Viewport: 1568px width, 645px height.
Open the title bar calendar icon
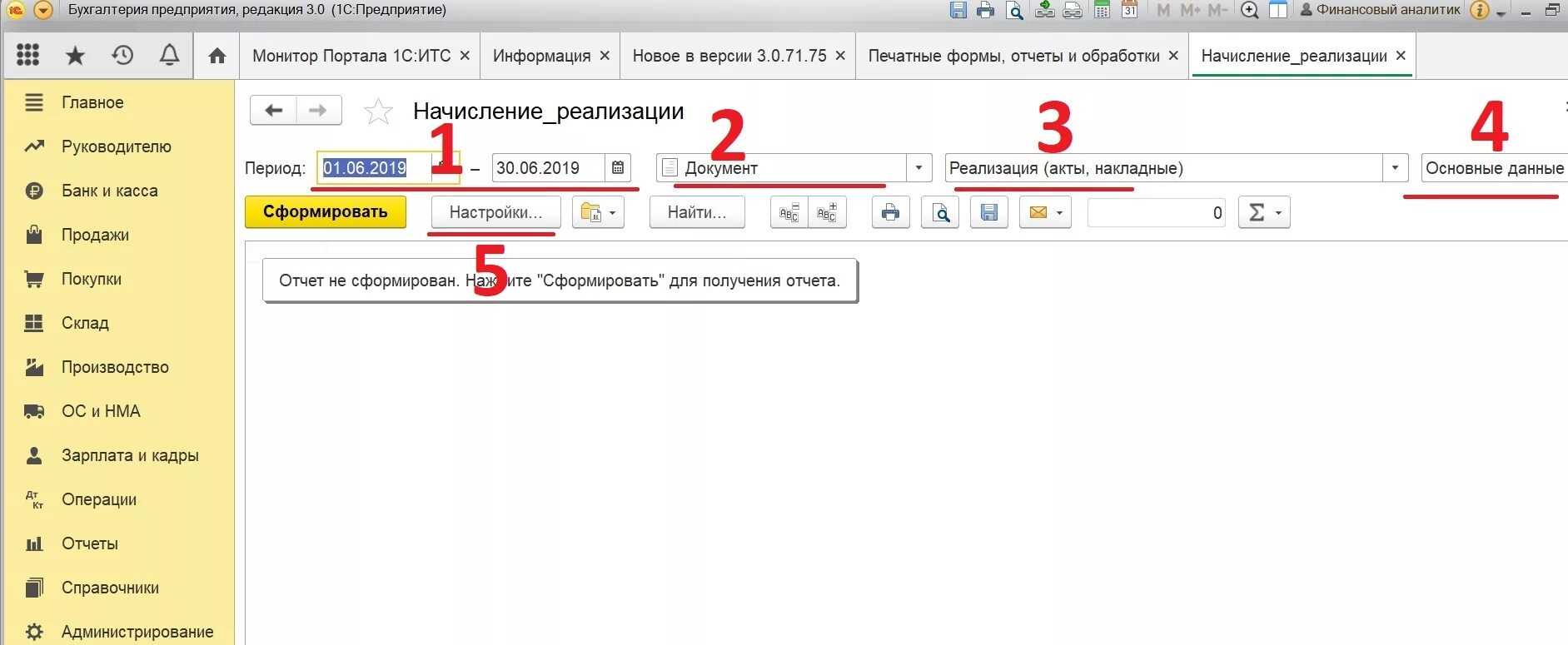click(x=1129, y=10)
